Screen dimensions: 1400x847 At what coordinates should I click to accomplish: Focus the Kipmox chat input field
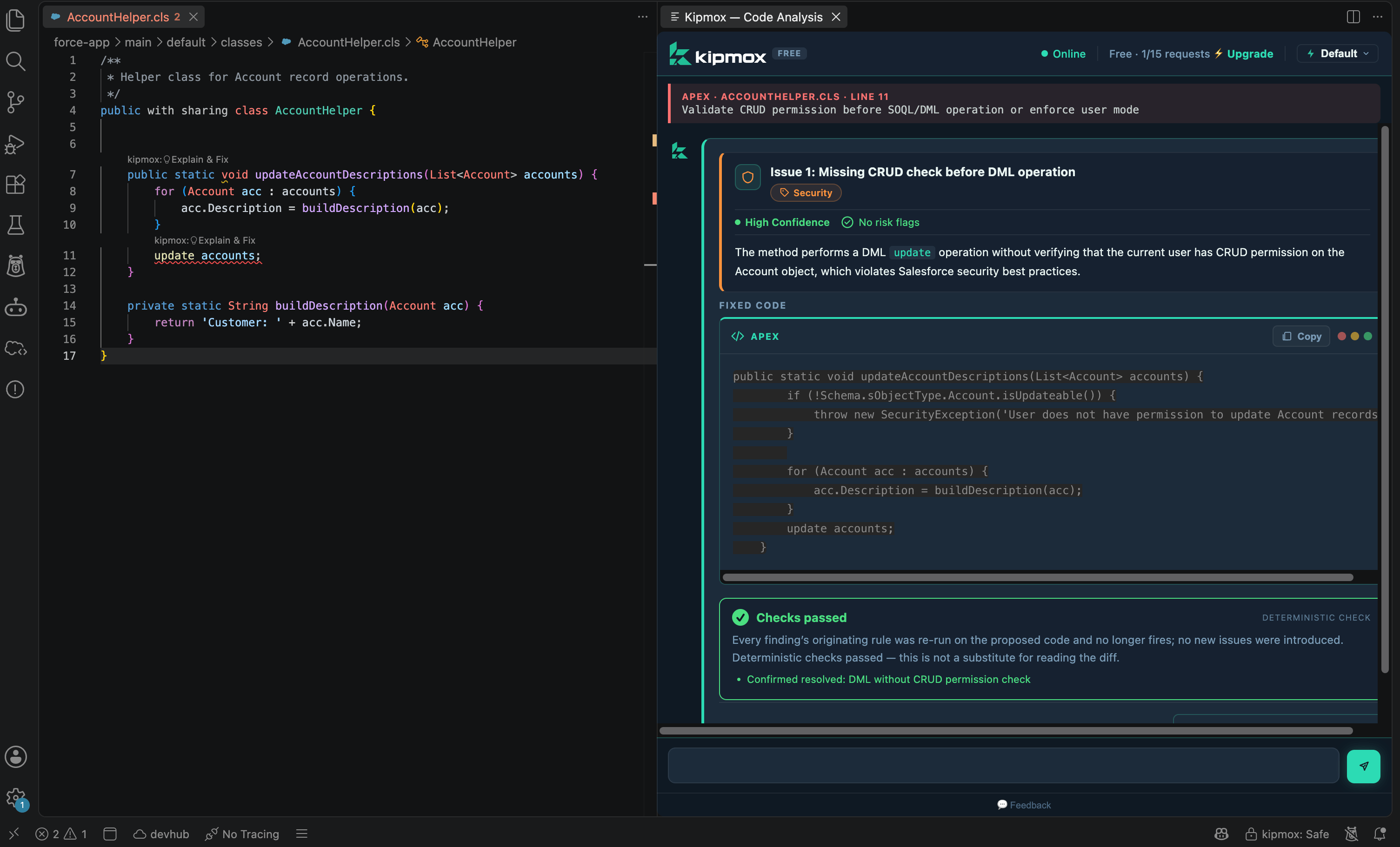click(x=1003, y=766)
